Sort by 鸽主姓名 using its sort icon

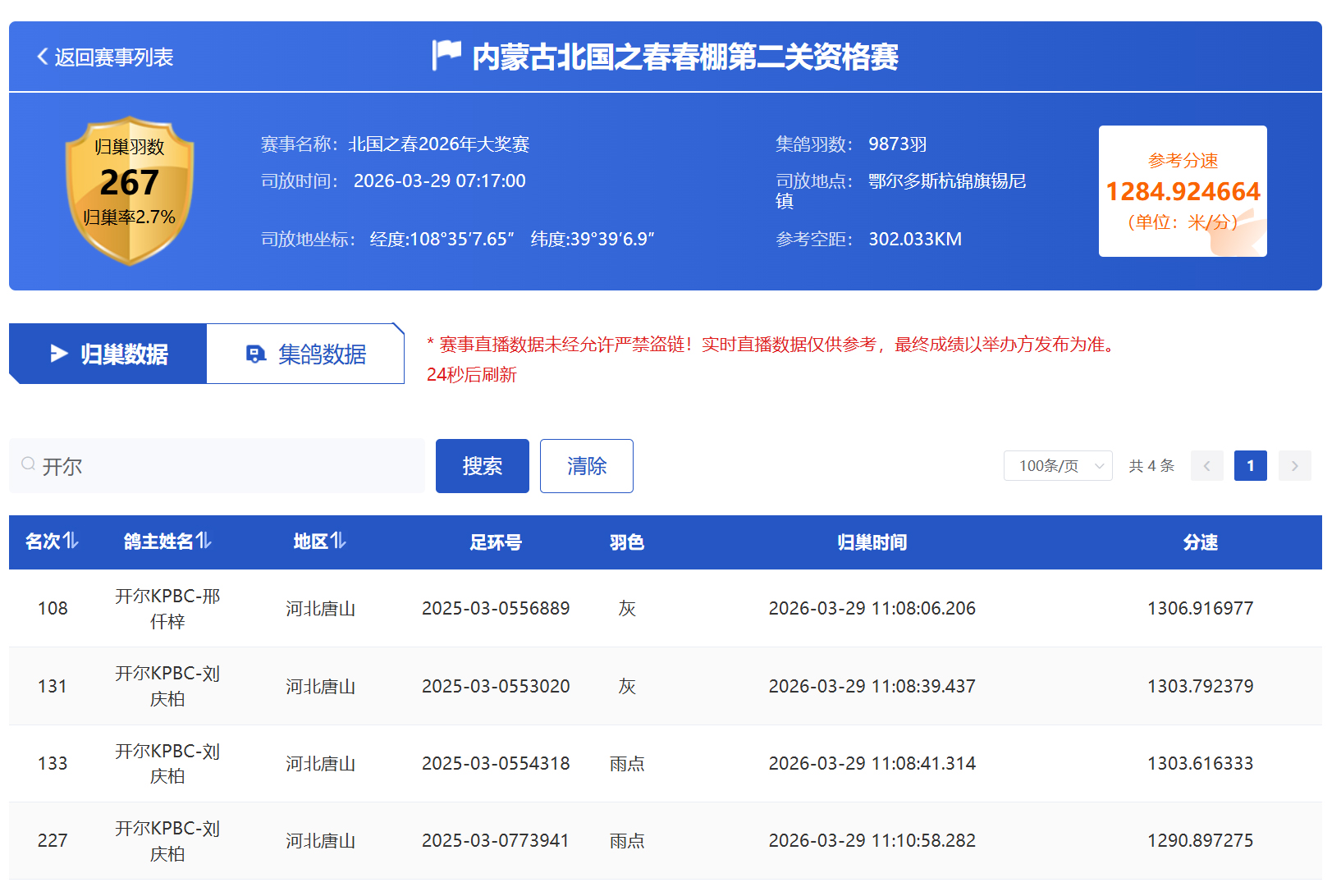[204, 541]
